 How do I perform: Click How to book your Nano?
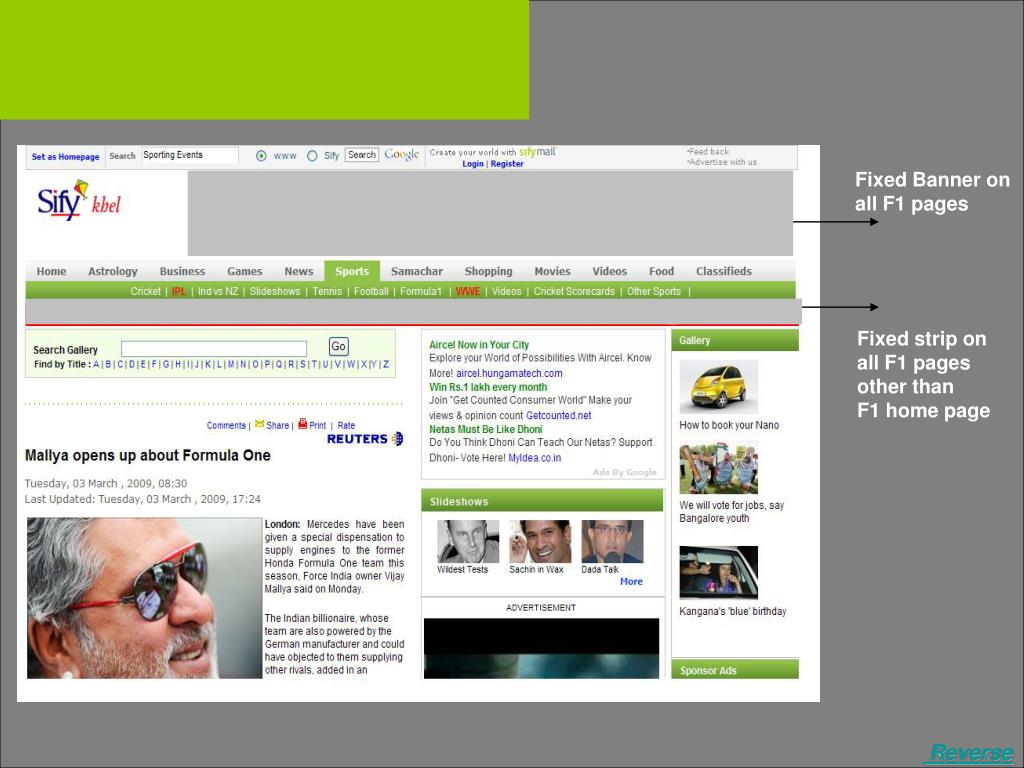click(729, 425)
